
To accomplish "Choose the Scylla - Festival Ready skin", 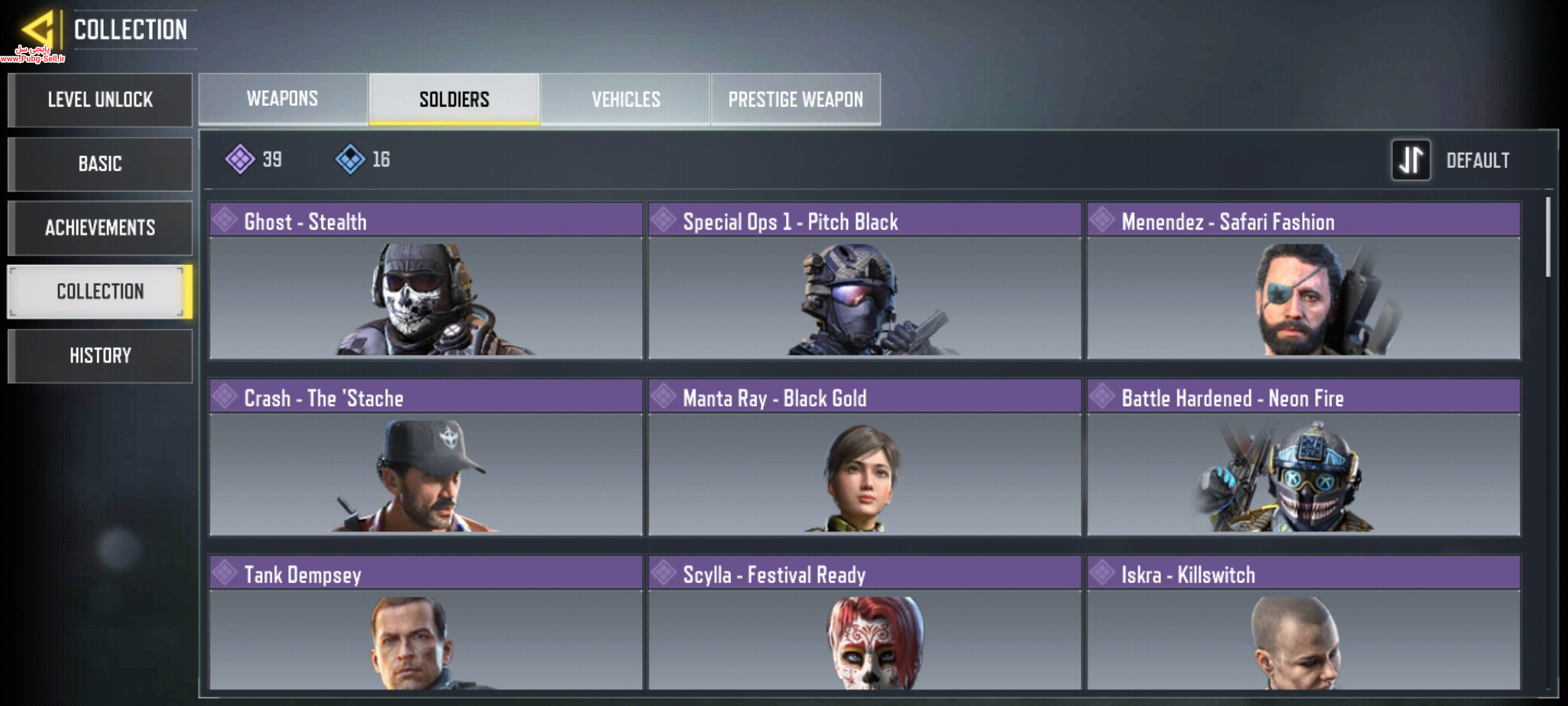I will [864, 622].
